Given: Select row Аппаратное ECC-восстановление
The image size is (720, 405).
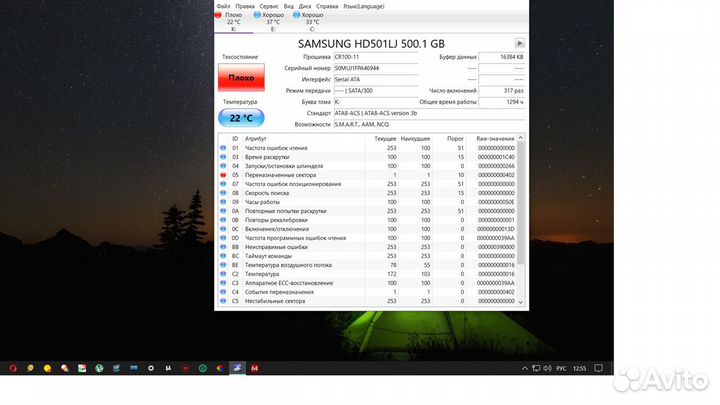Looking at the screenshot, I should (x=368, y=283).
